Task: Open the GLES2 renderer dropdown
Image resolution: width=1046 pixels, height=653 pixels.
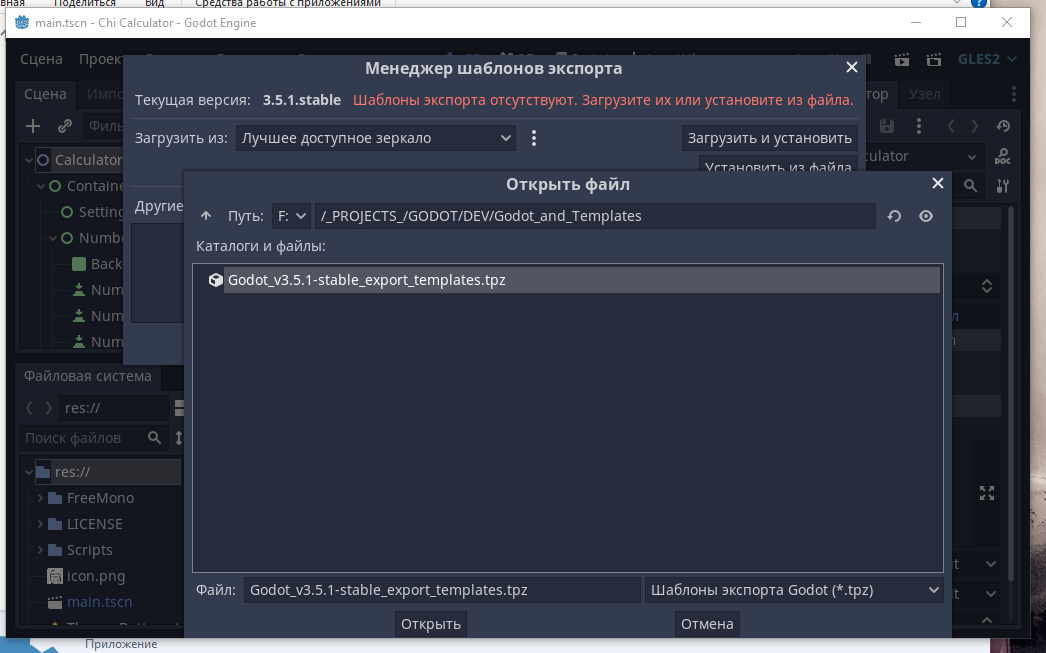Action: click(987, 59)
